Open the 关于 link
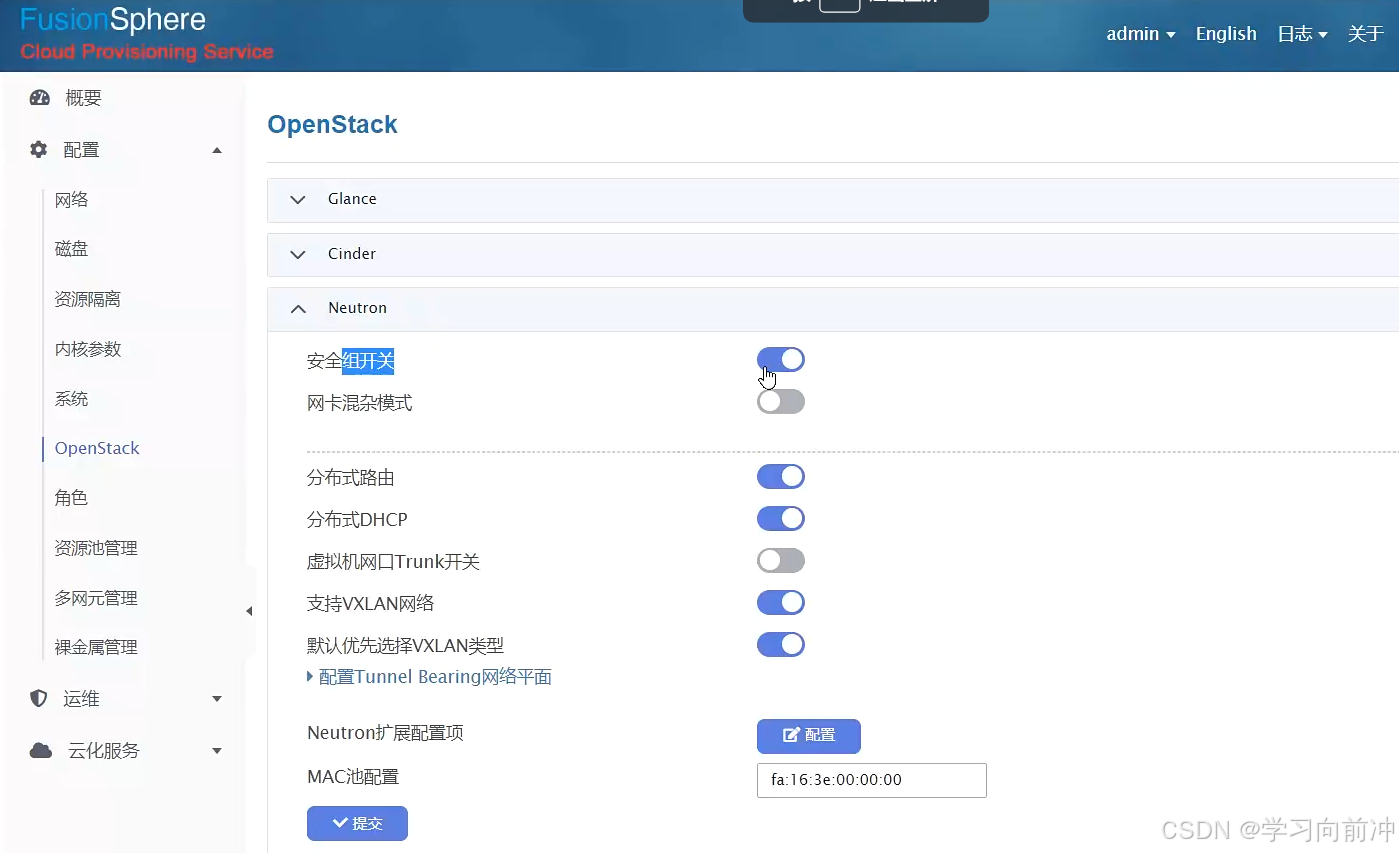The image size is (1399, 853). coord(1366,34)
